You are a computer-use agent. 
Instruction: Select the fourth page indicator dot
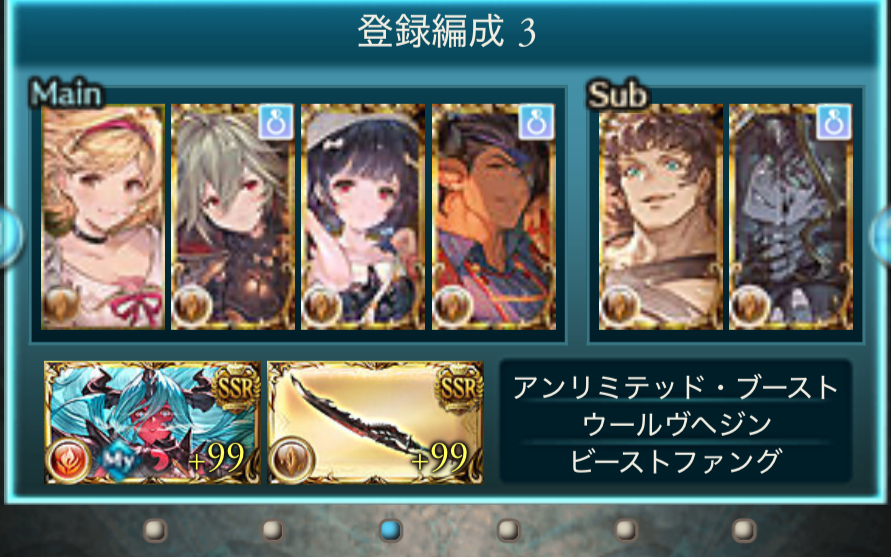click(509, 530)
